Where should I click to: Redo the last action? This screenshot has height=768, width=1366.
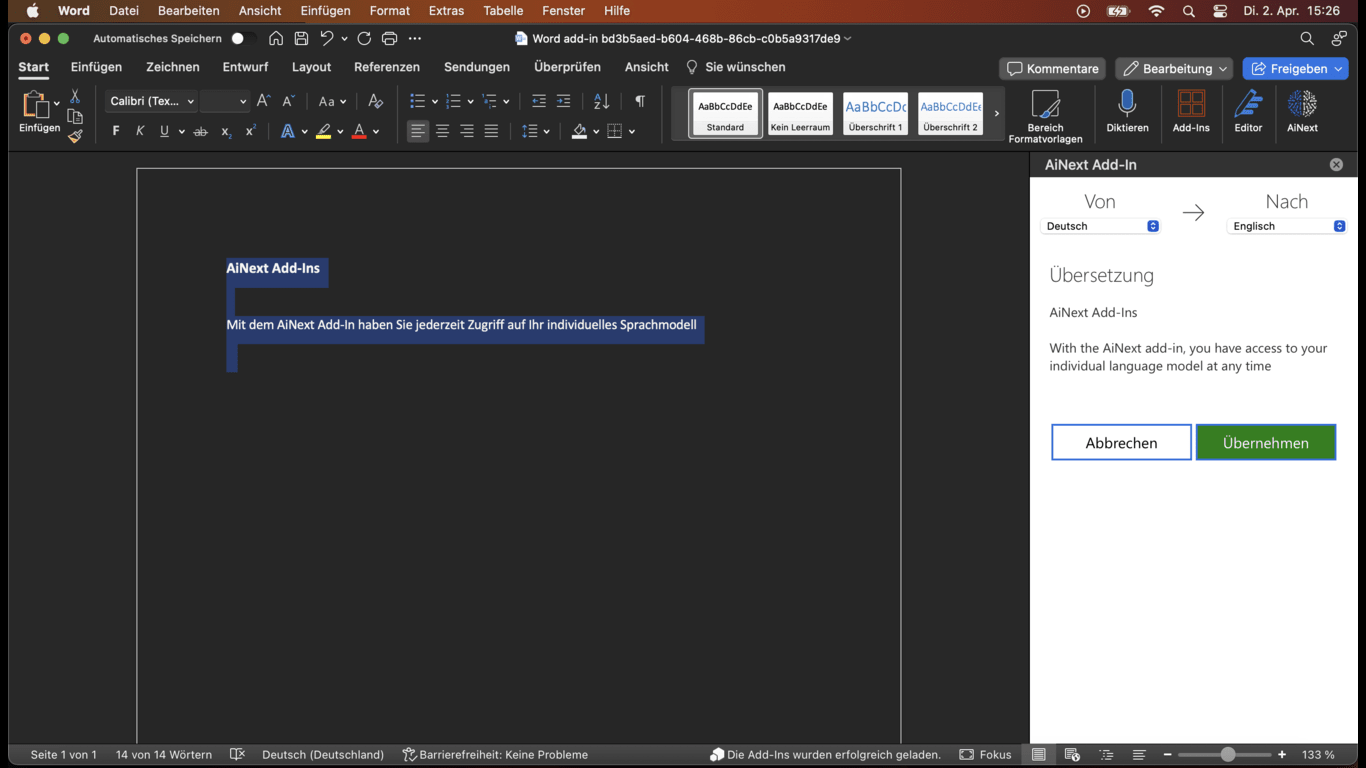click(364, 38)
